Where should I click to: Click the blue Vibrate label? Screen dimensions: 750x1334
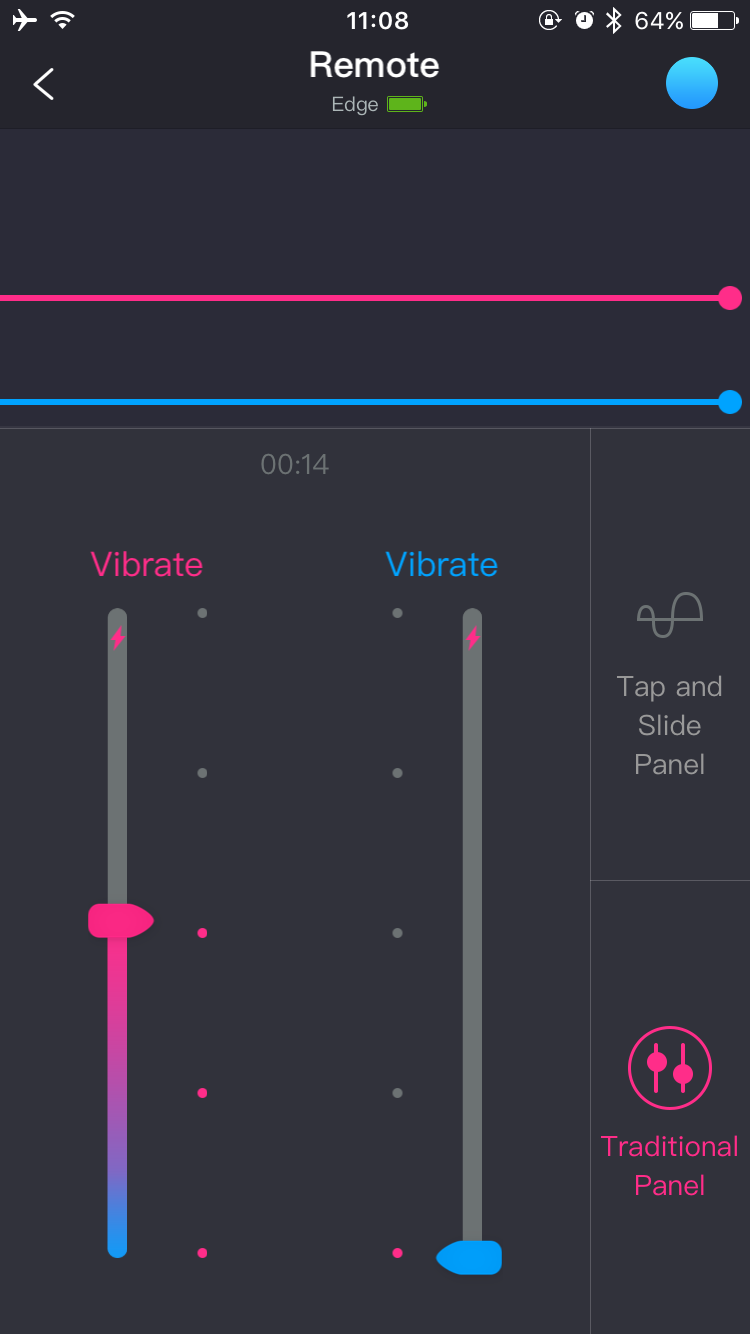(442, 564)
